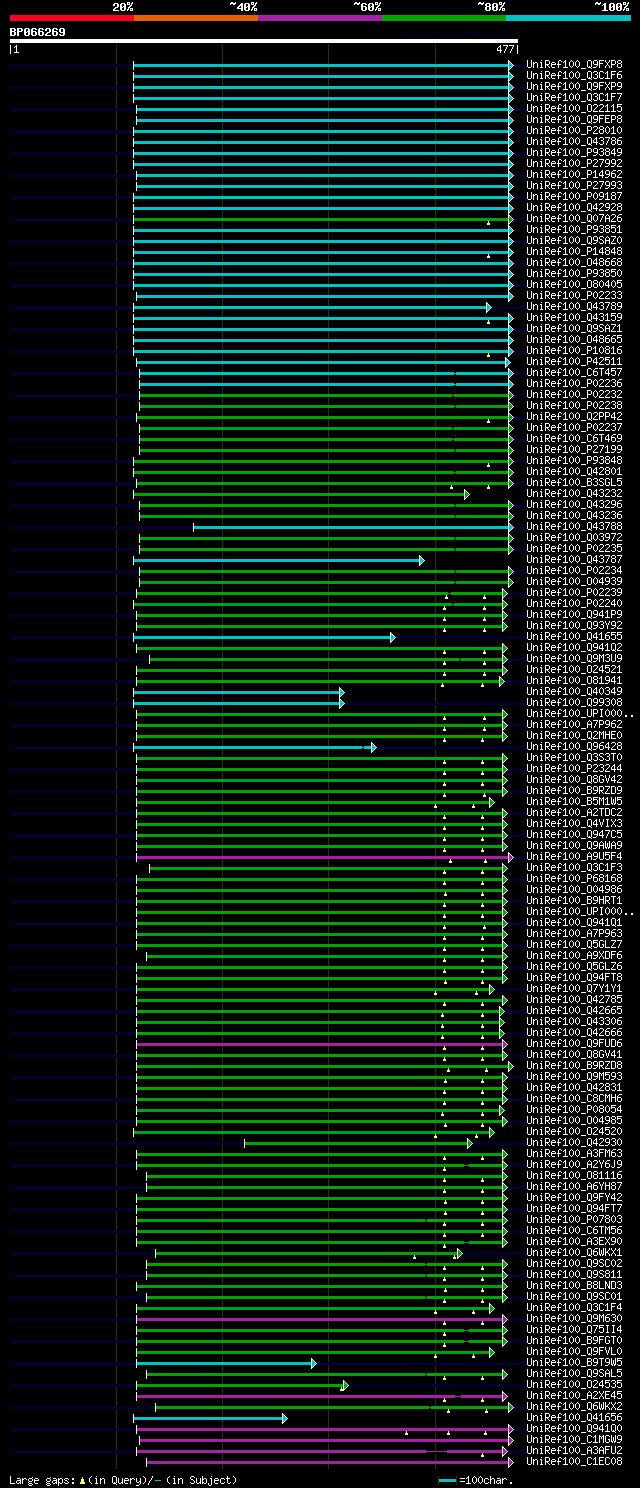Select the UniRef100_Q9SAZ0 label
Viewport: 640px width, 1488px height.
(x=574, y=241)
